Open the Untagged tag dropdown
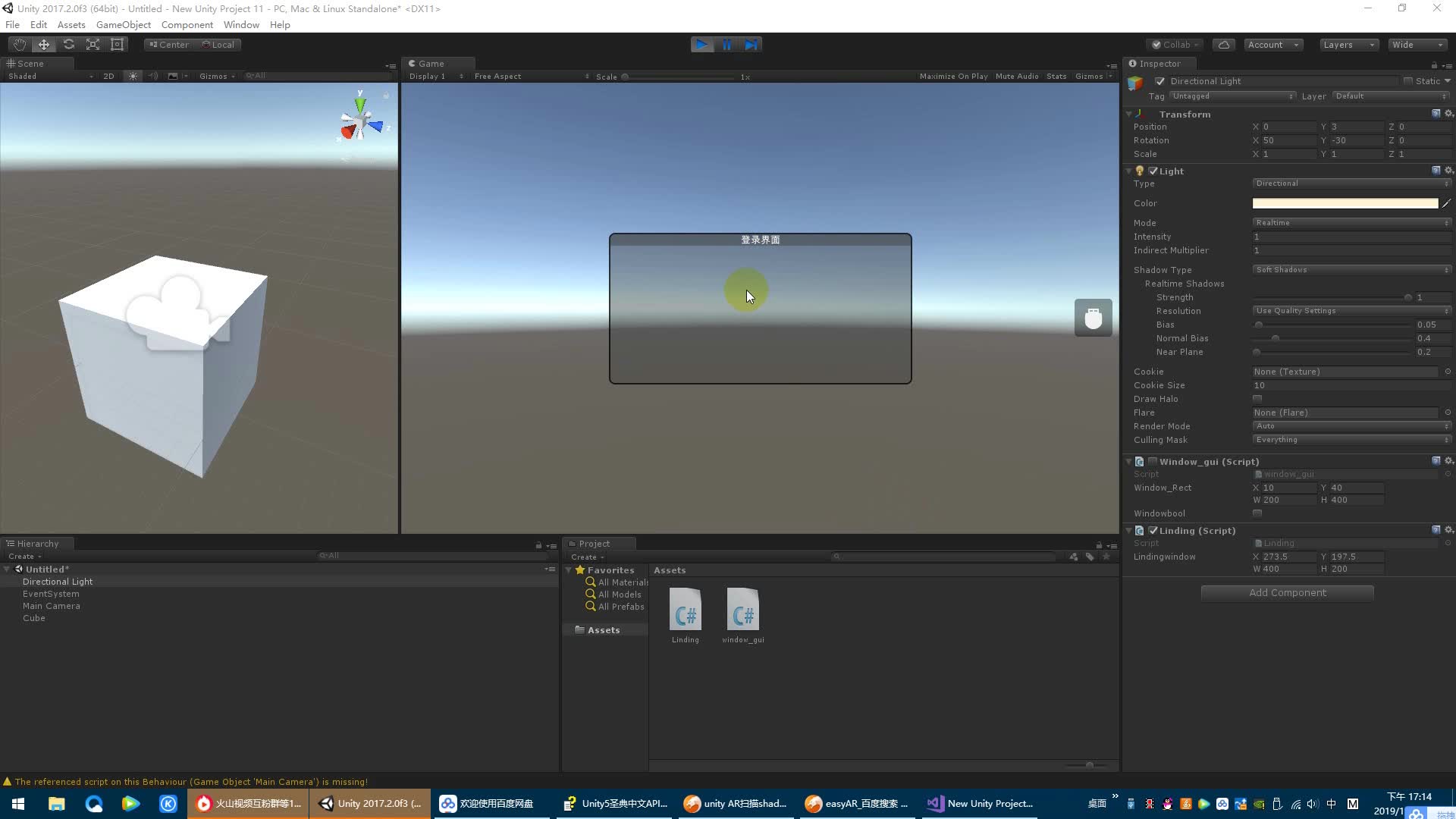Image resolution: width=1456 pixels, height=819 pixels. [1232, 96]
